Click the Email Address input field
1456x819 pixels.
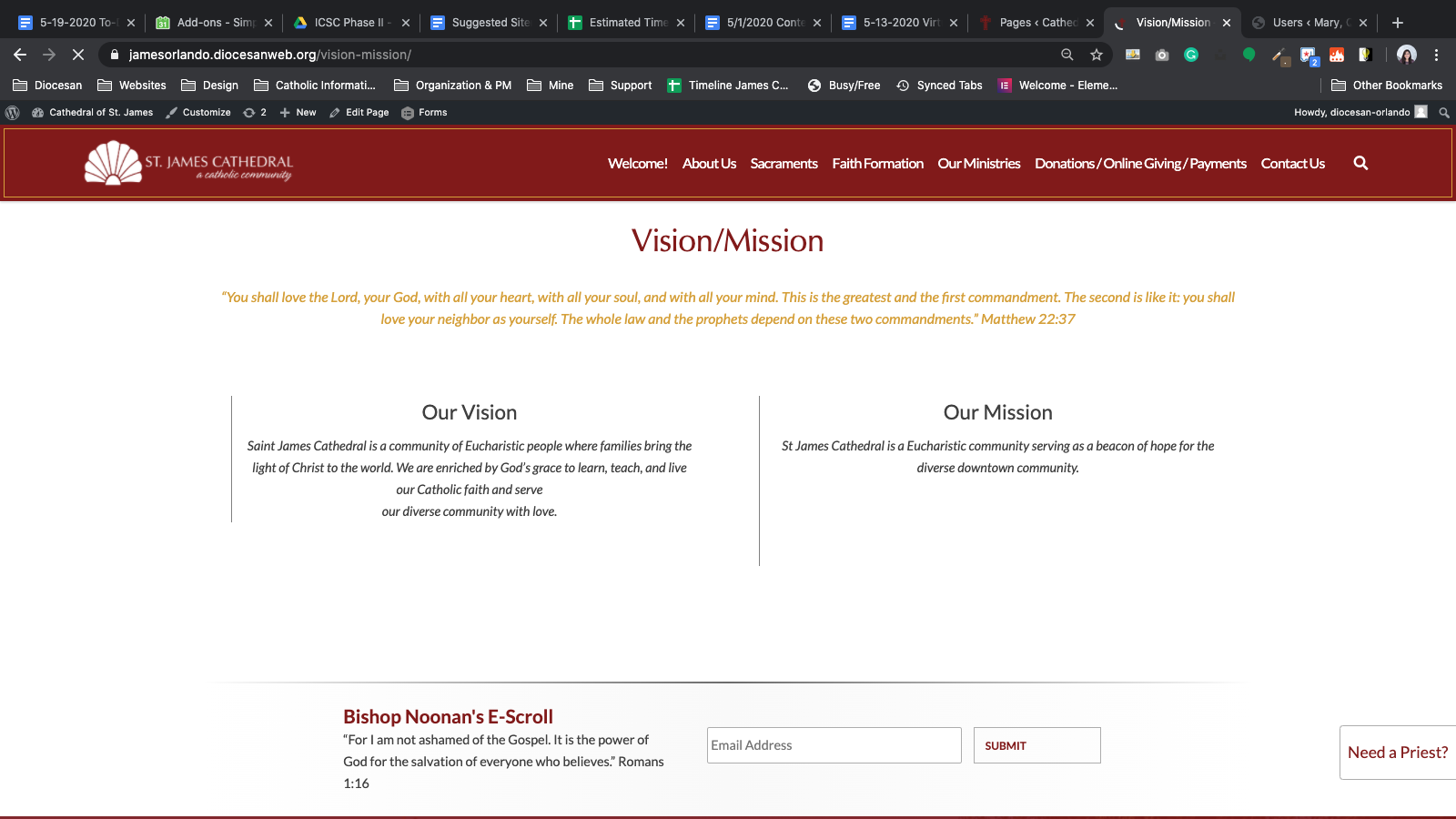834,745
